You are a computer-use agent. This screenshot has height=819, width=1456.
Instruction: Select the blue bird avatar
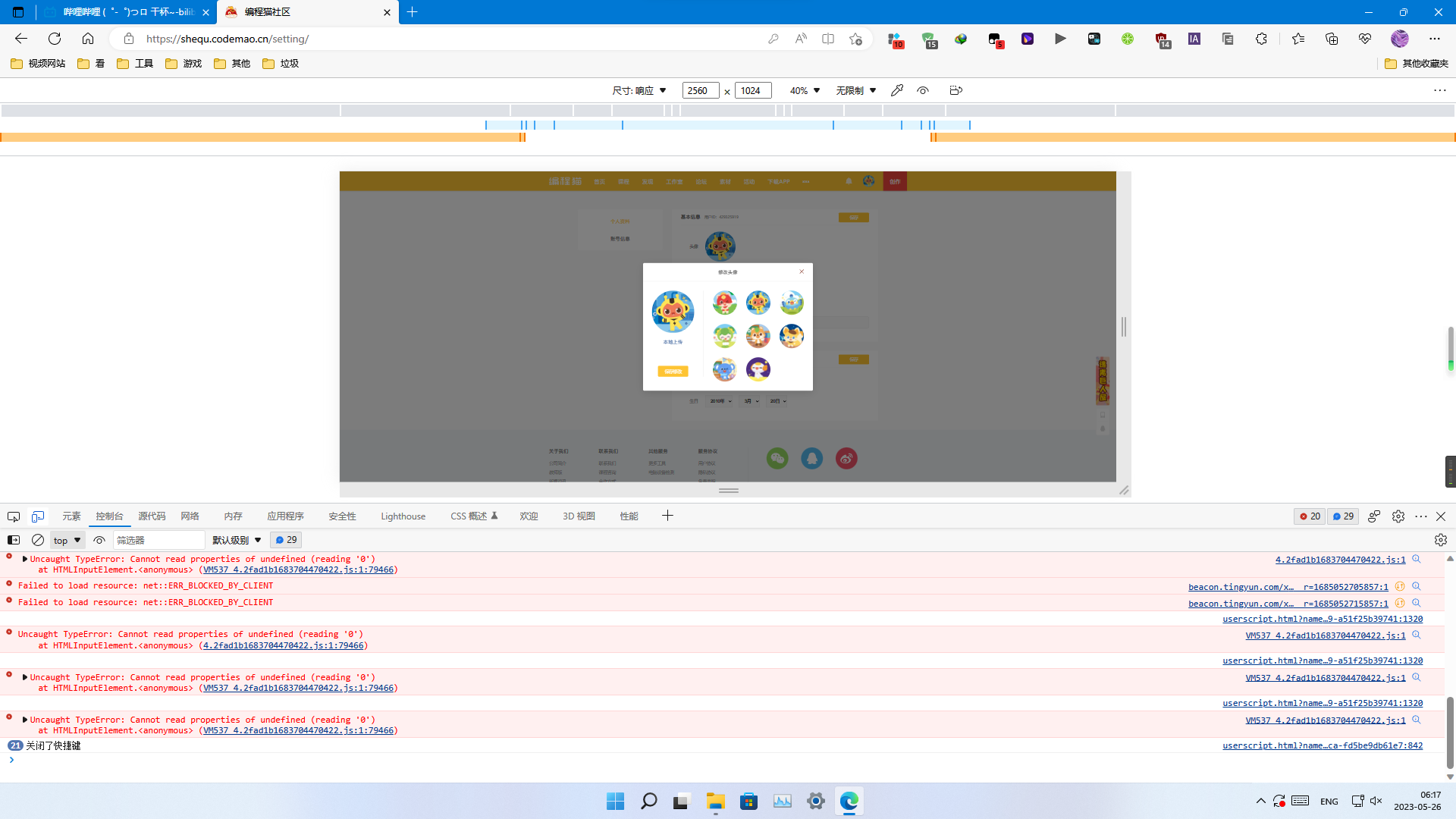791,303
